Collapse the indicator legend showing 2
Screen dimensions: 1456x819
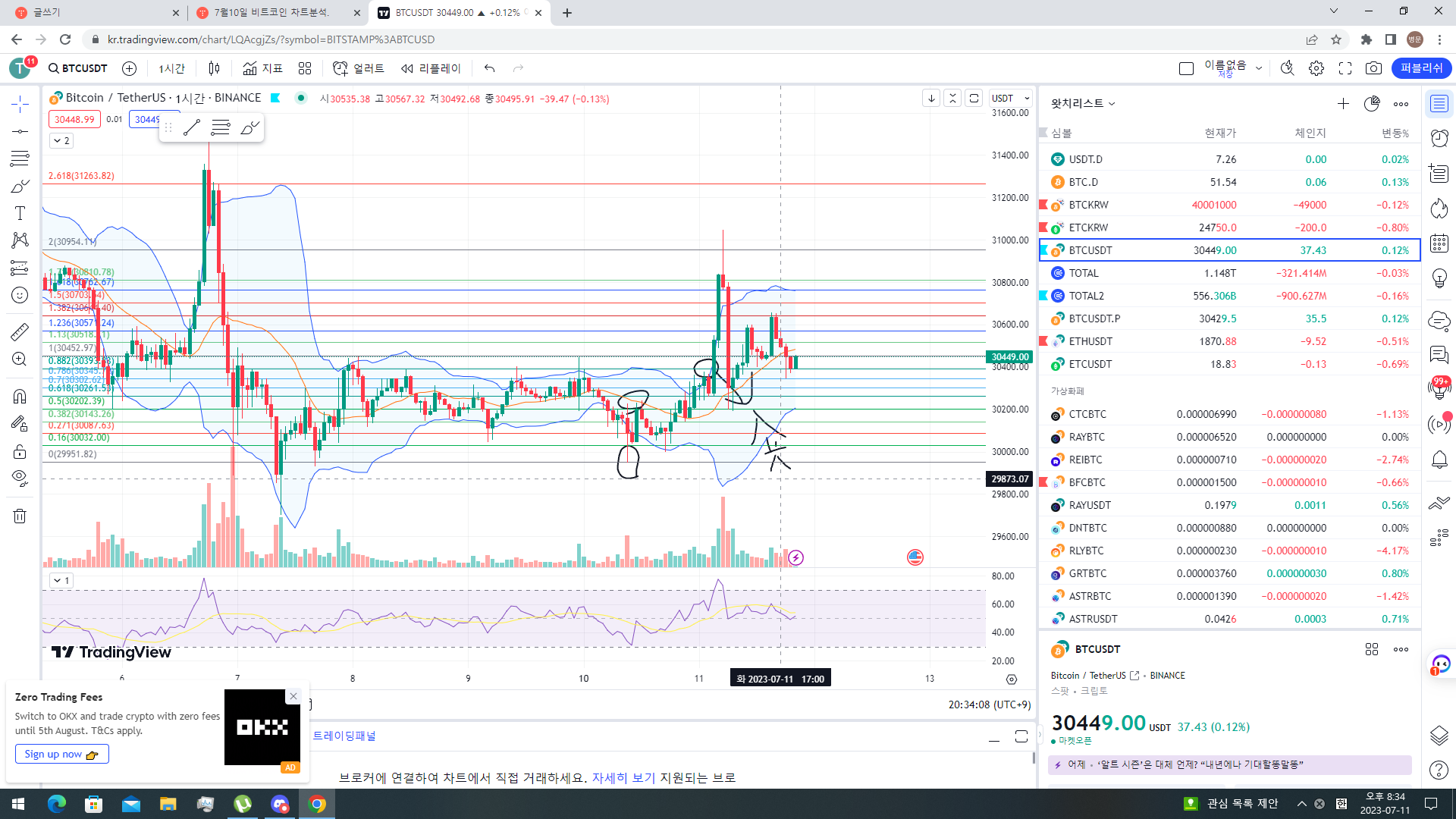61,141
